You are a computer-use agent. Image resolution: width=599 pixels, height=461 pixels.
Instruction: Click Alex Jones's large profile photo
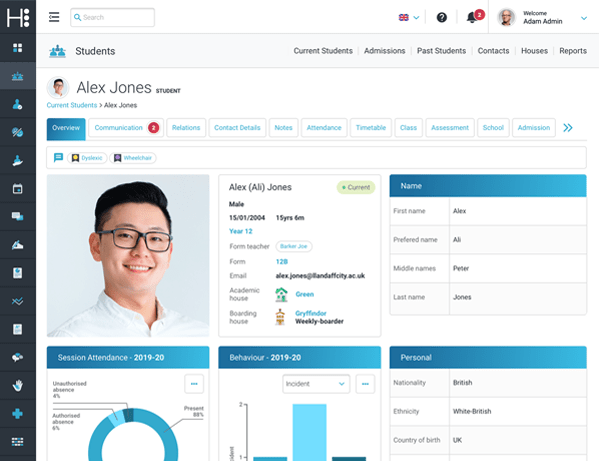tap(128, 256)
